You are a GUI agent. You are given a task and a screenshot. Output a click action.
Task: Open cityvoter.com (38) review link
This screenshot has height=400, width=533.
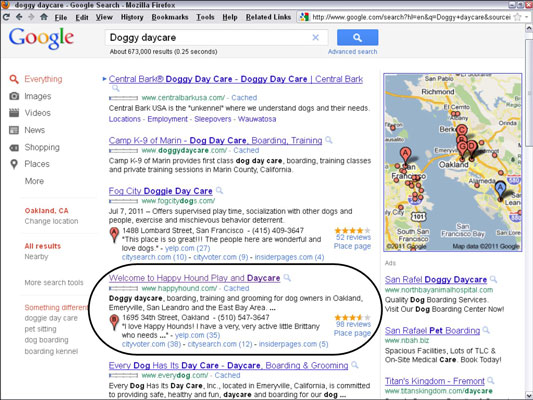[151, 344]
